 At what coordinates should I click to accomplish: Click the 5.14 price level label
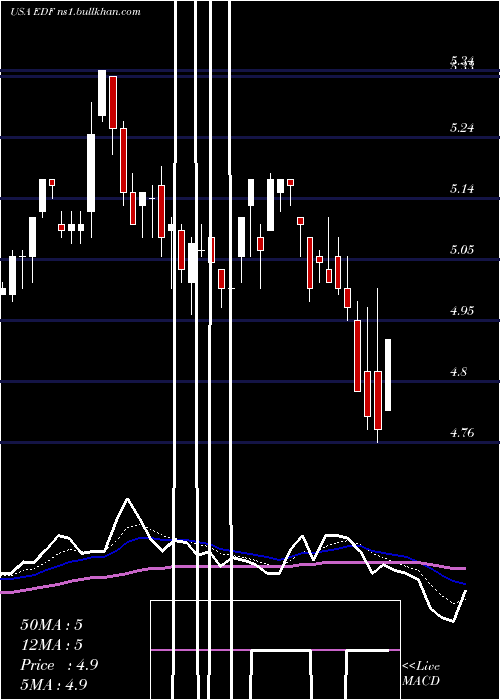(x=462, y=189)
